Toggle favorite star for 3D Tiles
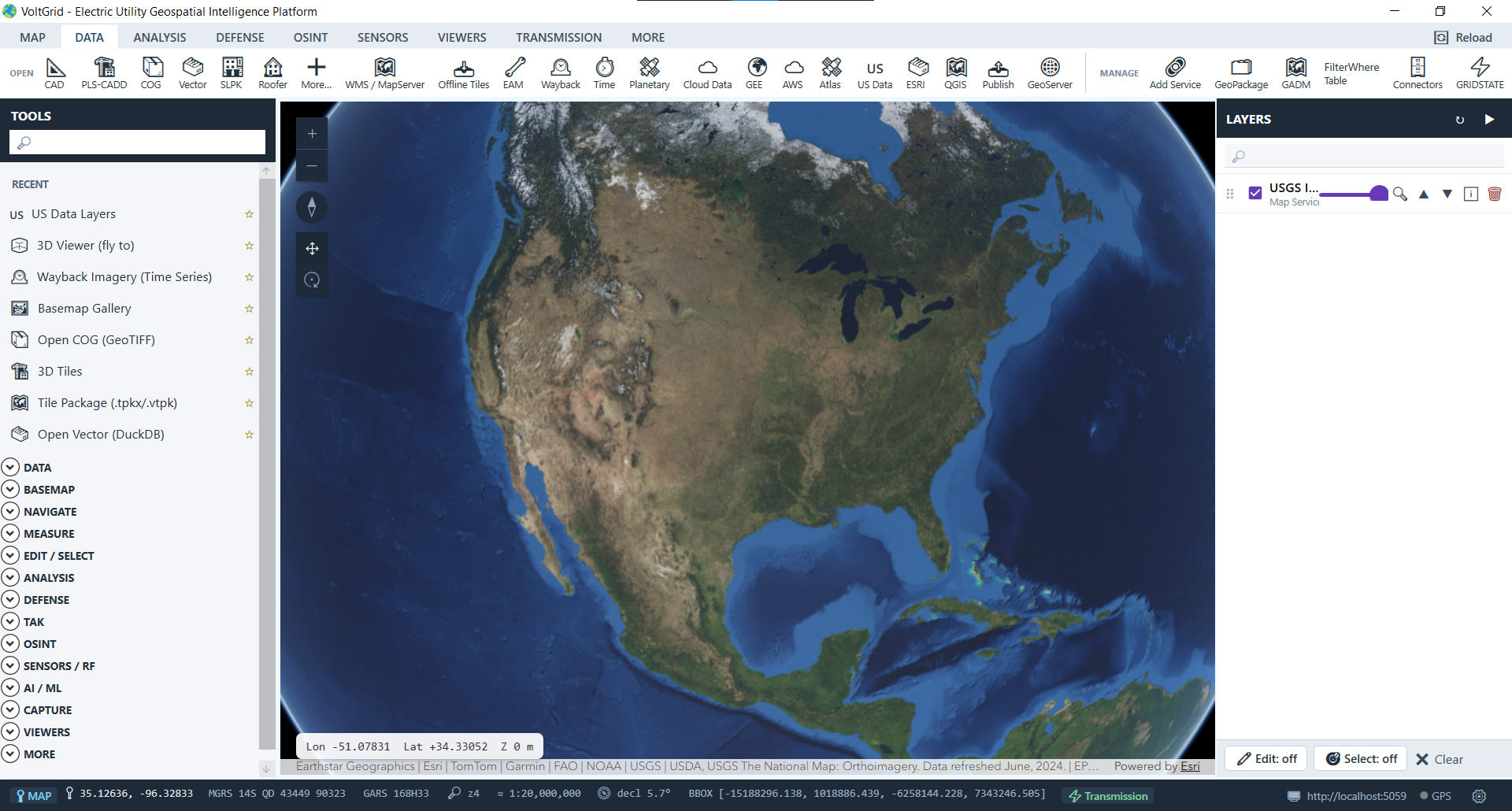Screen dimensions: 1512x811 pos(249,372)
